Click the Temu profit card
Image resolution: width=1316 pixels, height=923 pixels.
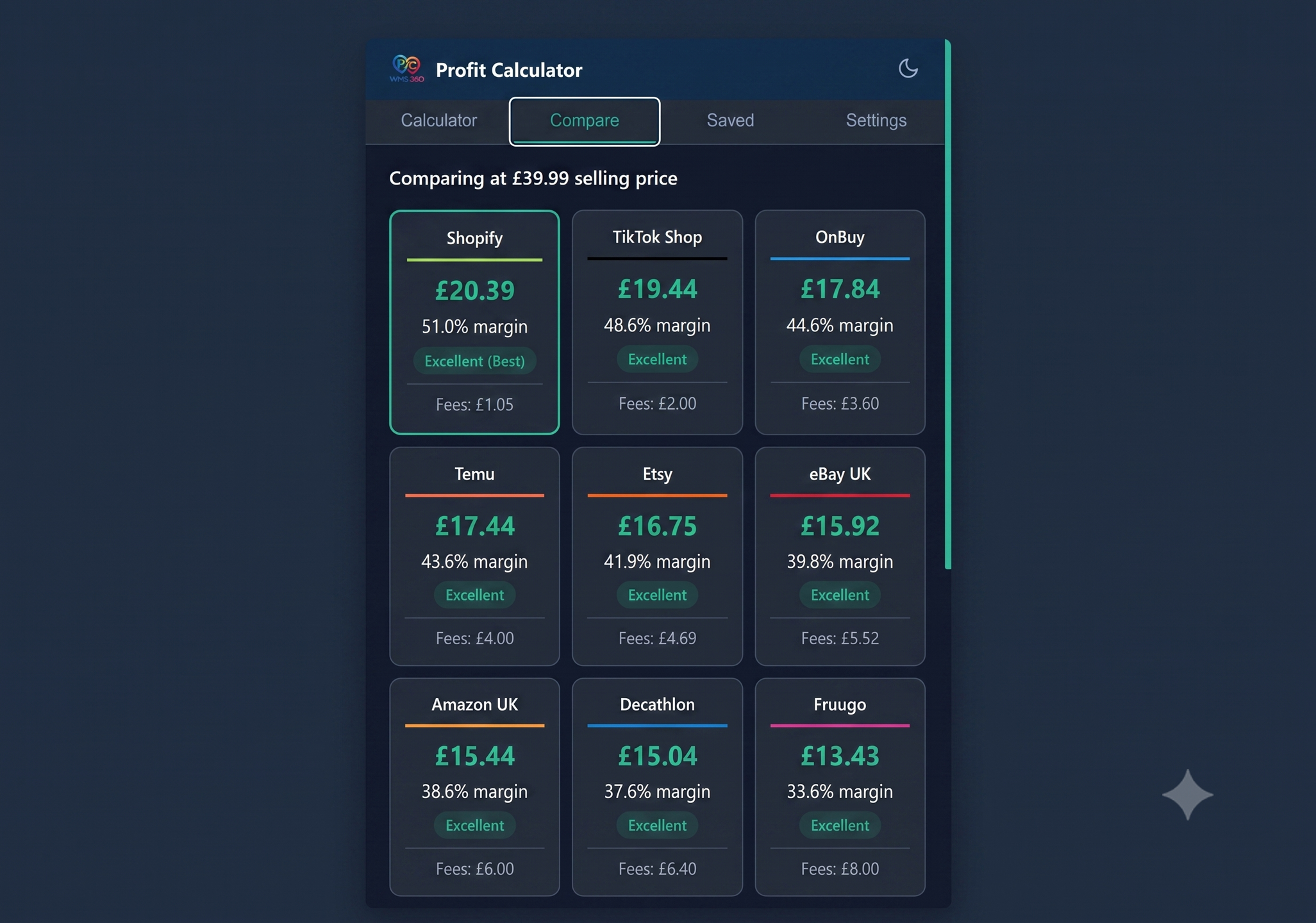[x=474, y=556]
